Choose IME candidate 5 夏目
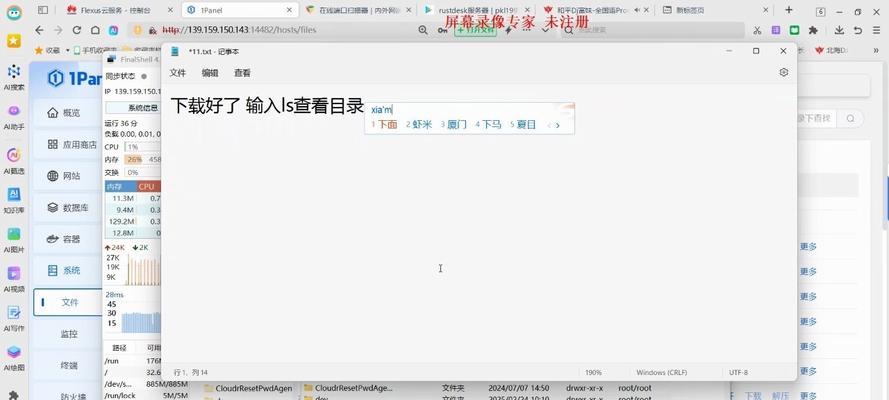The image size is (889, 400). pos(523,125)
